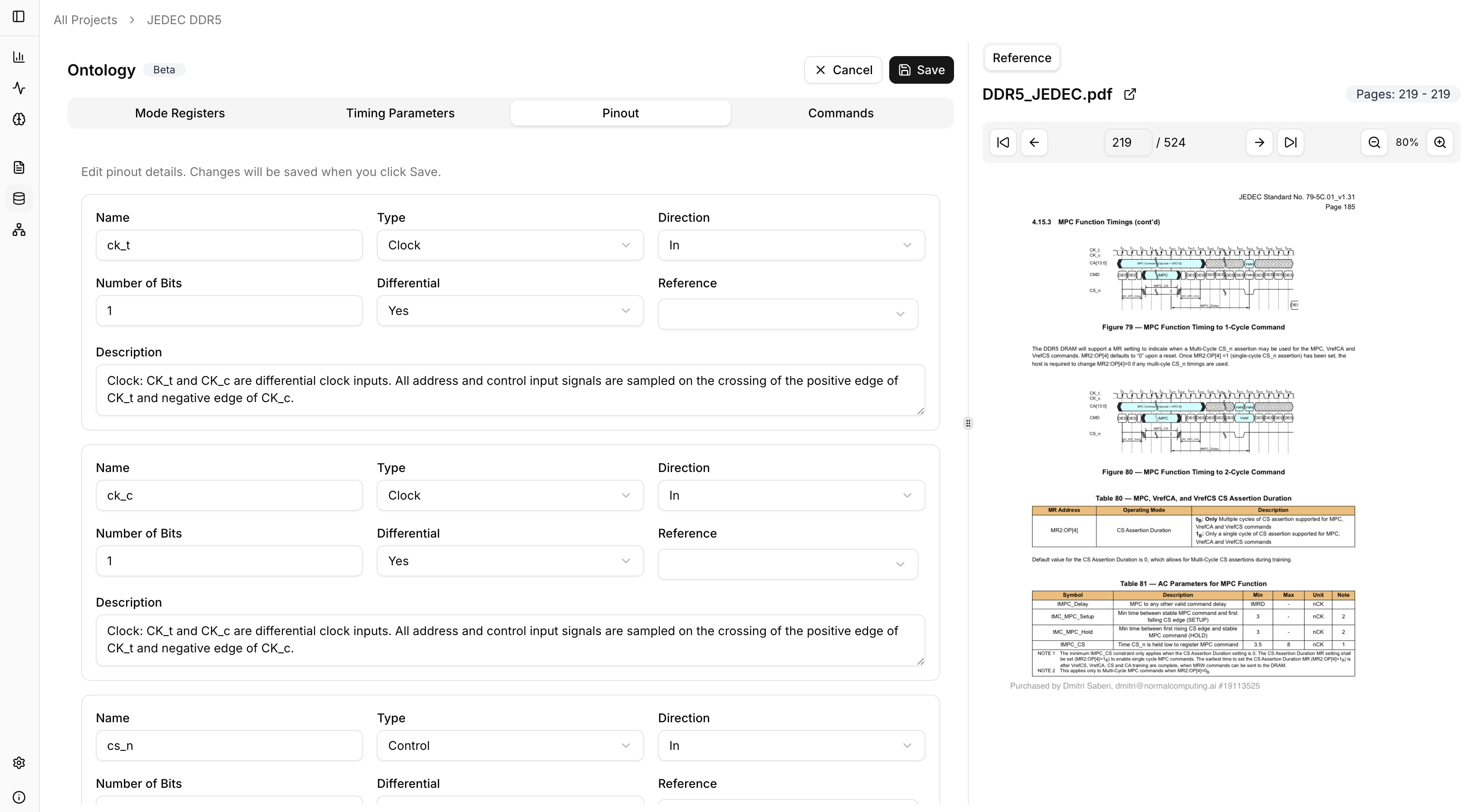Zoom out the PDF view

coord(1375,142)
